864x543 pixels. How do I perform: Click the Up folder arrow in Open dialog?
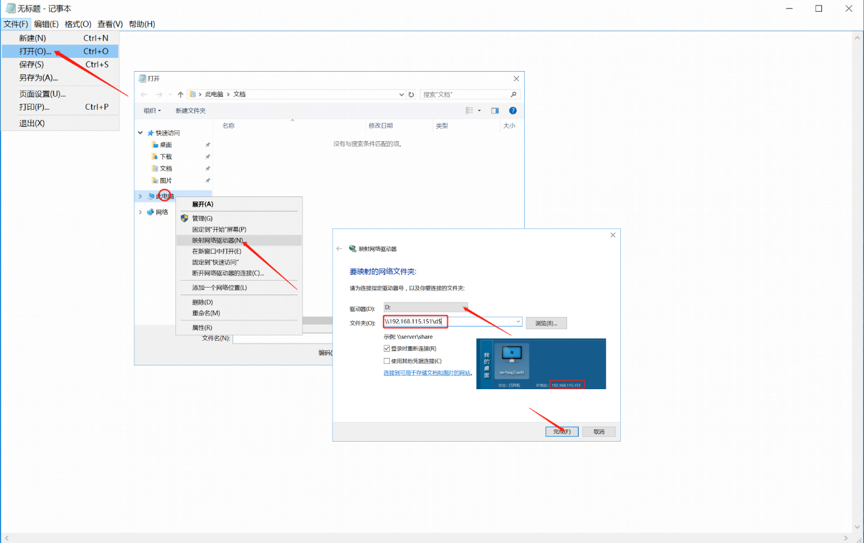(180, 95)
